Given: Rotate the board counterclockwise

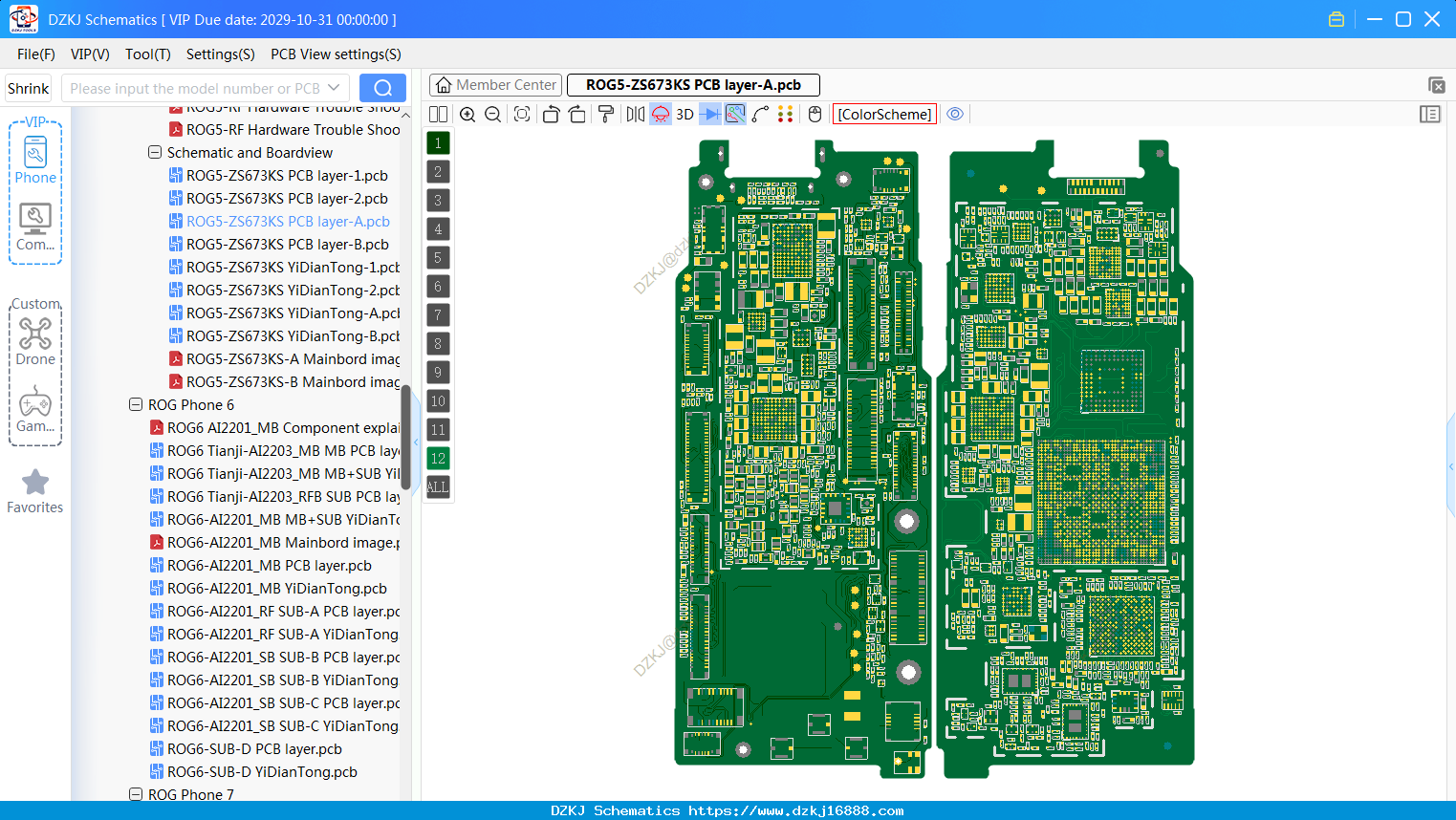Looking at the screenshot, I should (551, 115).
